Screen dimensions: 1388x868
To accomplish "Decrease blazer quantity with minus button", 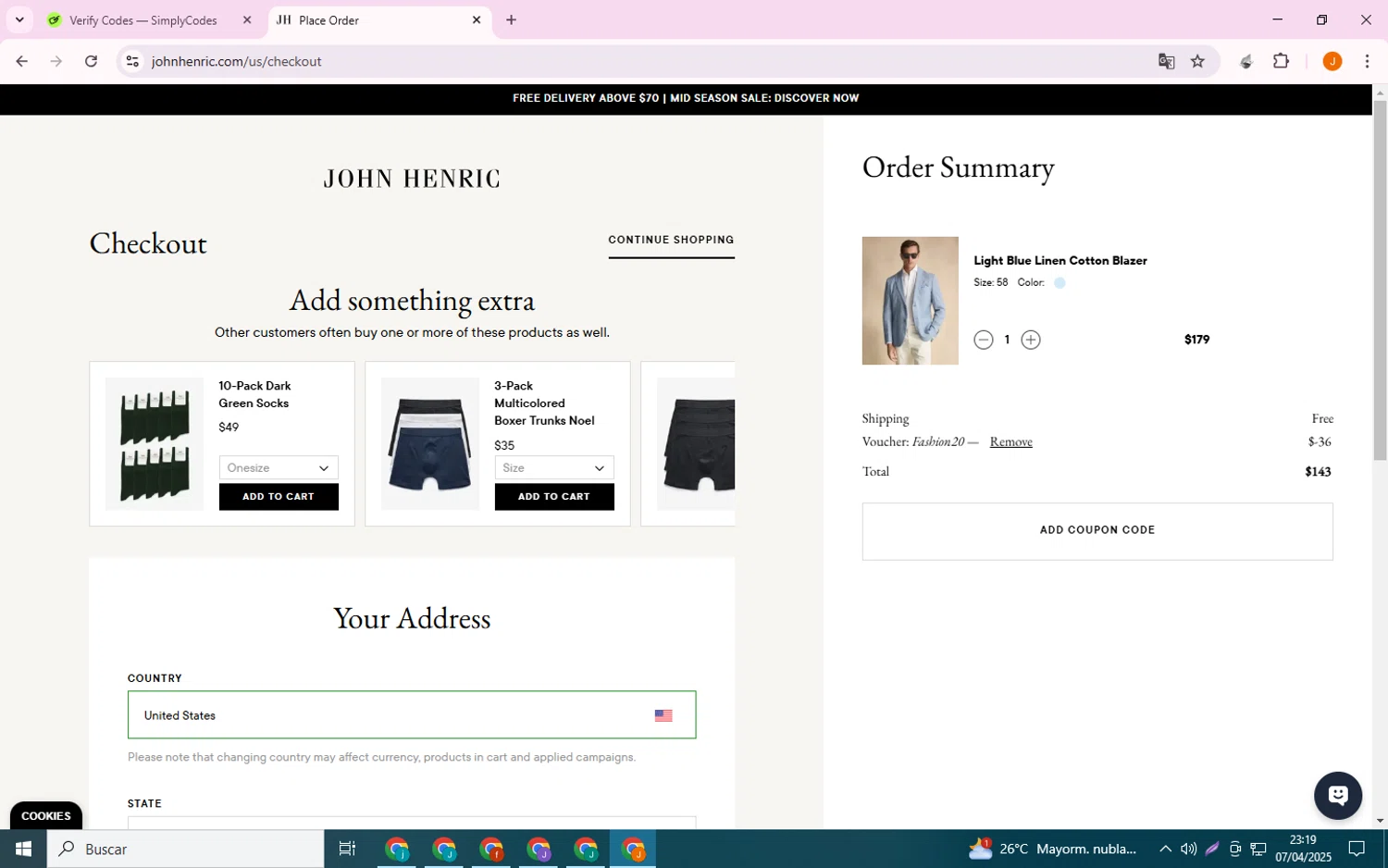I will click(x=984, y=341).
